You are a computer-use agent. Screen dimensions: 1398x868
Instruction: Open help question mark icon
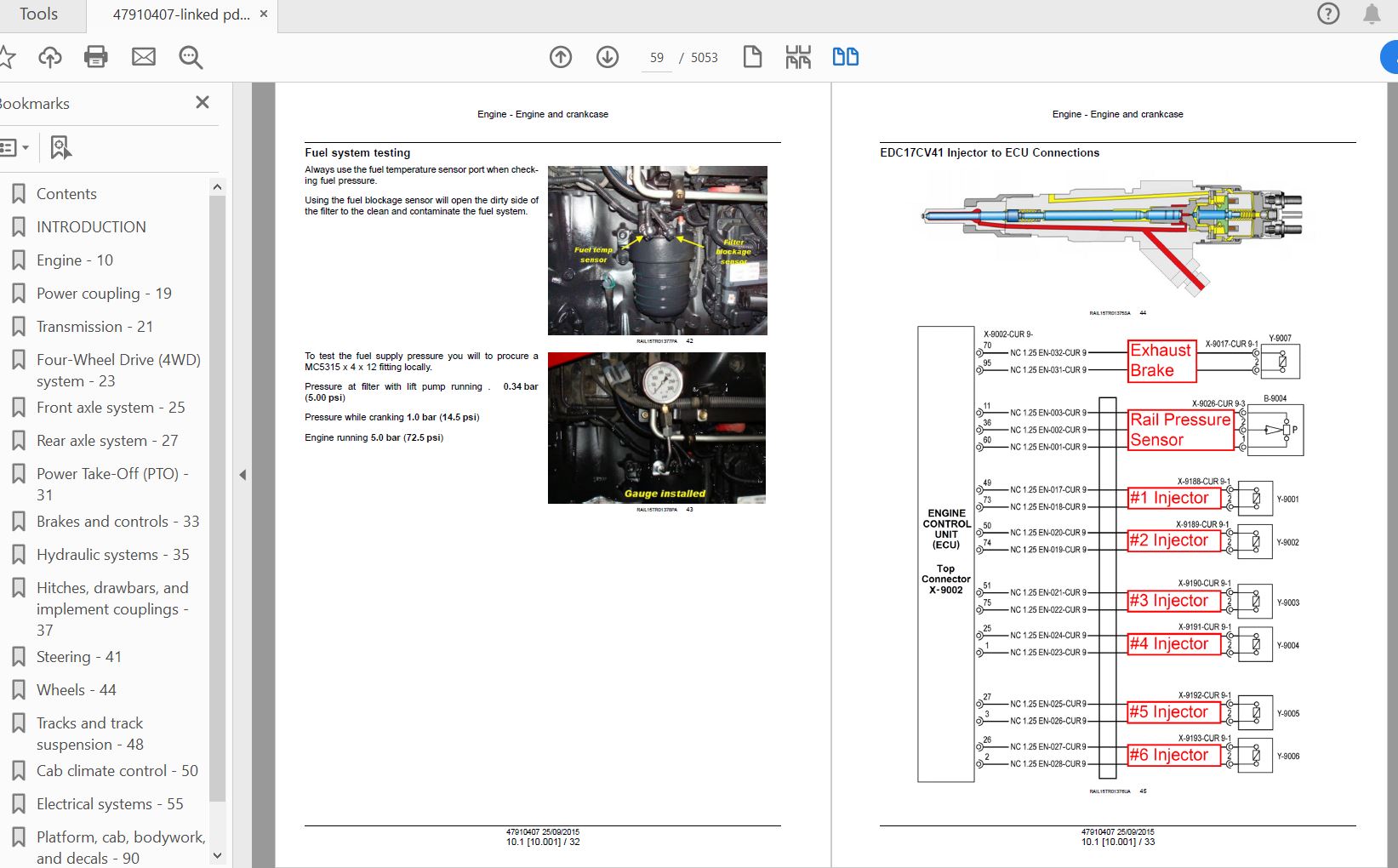[1327, 14]
